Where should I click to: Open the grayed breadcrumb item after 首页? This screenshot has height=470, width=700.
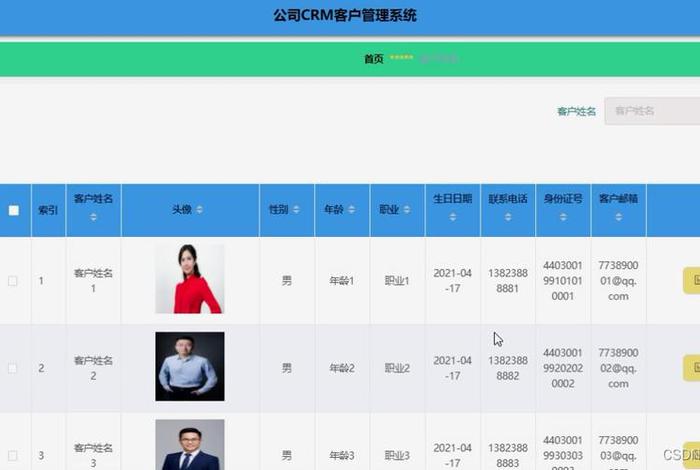click(x=438, y=59)
